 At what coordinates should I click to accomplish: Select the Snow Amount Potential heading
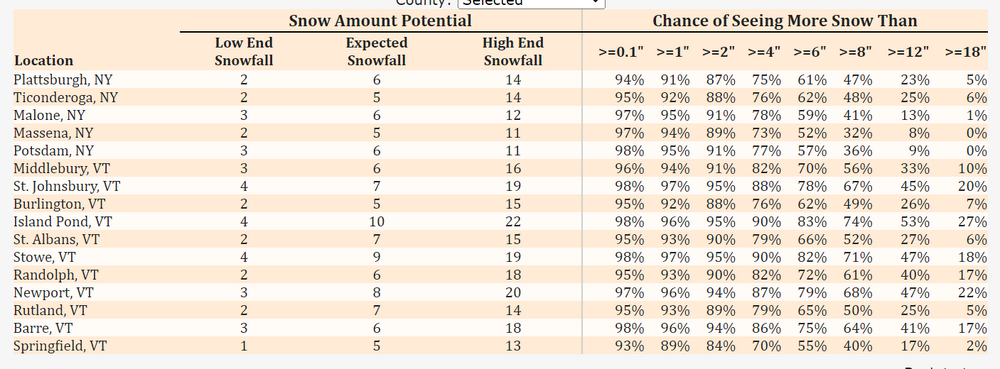tap(380, 20)
